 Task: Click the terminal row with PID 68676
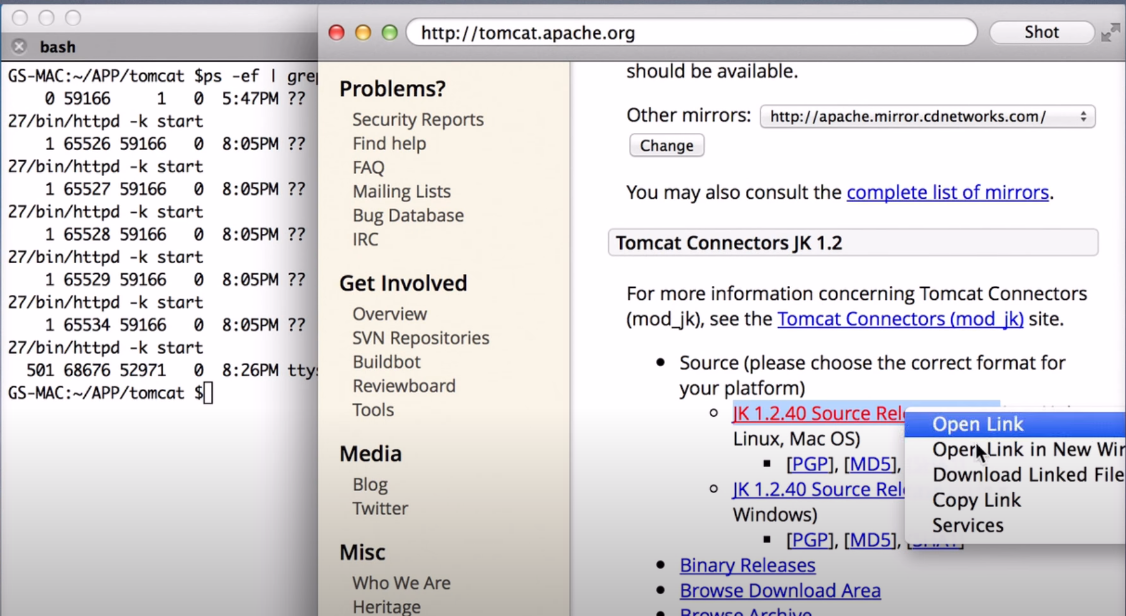[x=171, y=370]
